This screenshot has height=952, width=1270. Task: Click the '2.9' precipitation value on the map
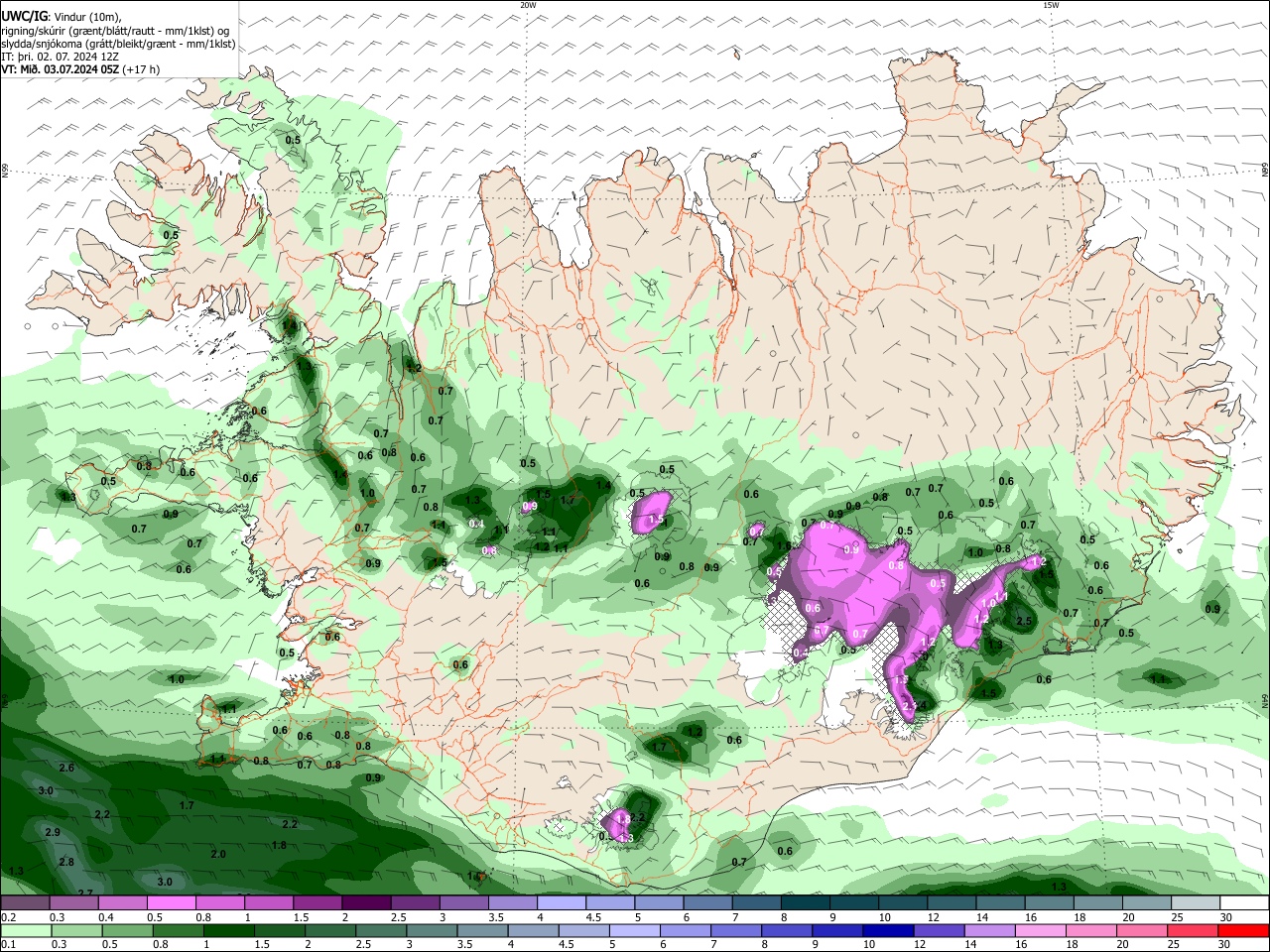pyautogui.click(x=53, y=832)
